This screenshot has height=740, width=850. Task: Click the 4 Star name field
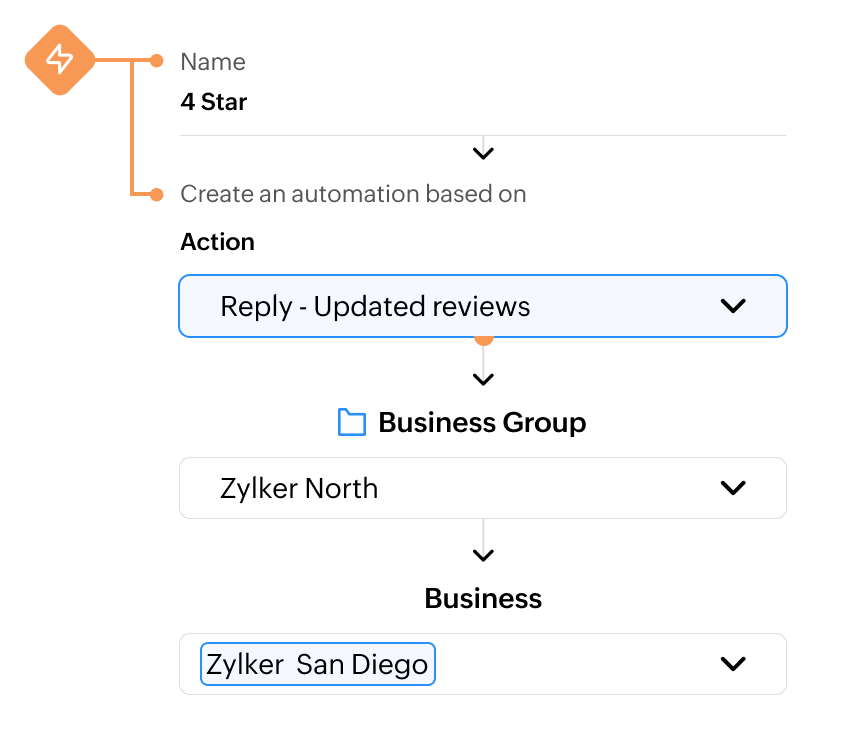(214, 102)
